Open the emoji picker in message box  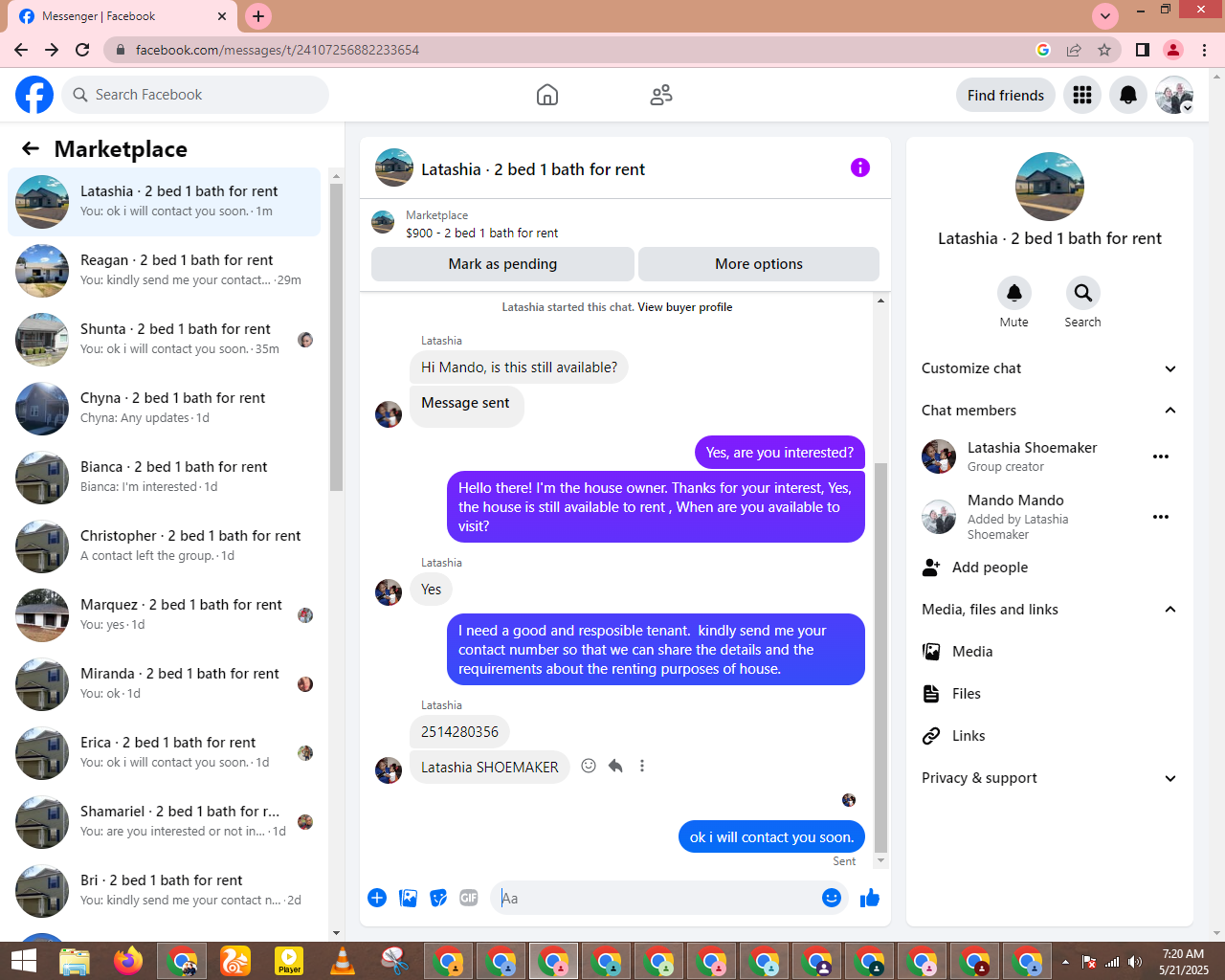(x=832, y=898)
